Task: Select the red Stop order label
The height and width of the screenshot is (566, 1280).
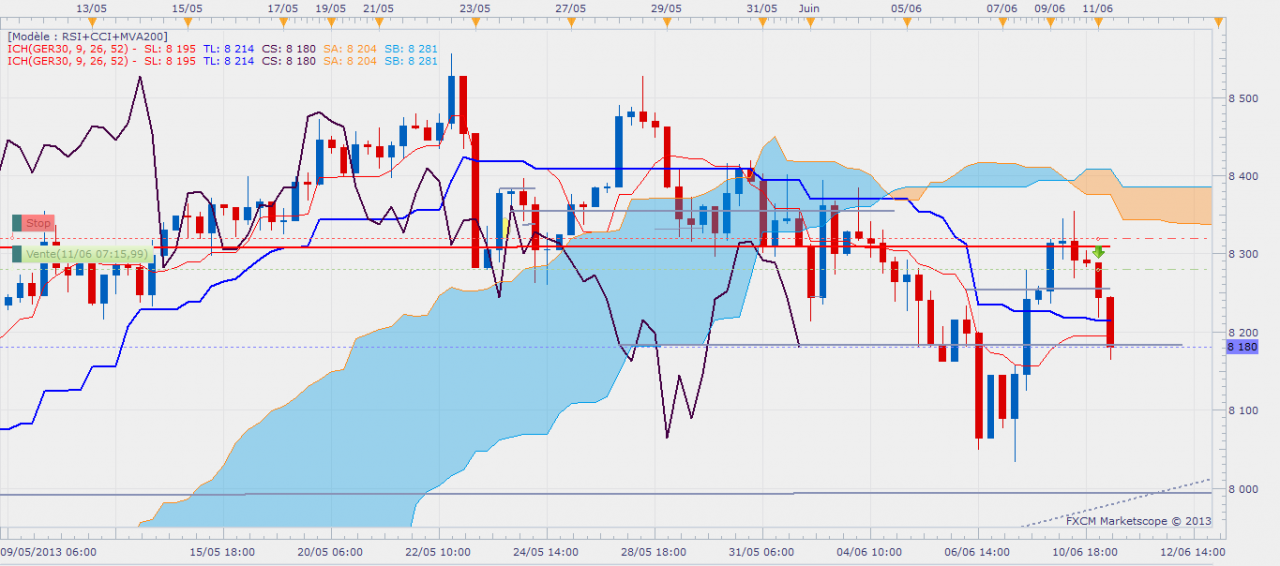Action: pyautogui.click(x=32, y=223)
